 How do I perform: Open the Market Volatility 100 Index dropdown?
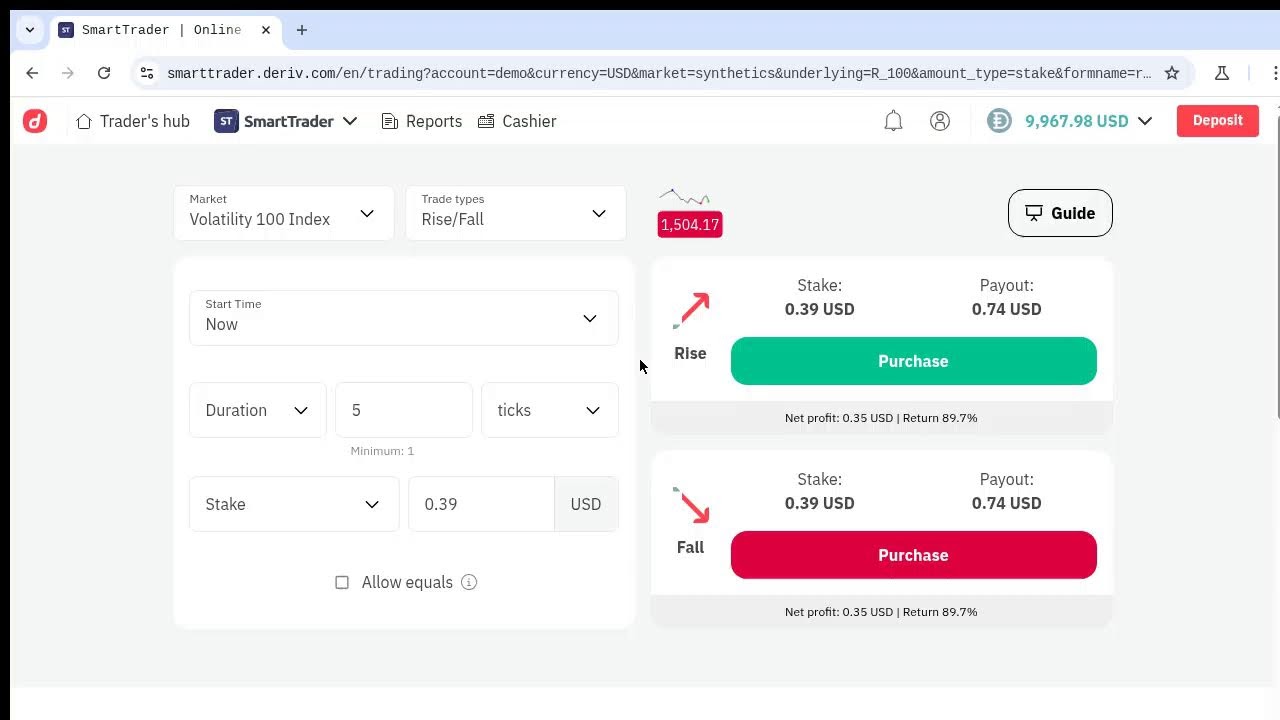coord(284,212)
